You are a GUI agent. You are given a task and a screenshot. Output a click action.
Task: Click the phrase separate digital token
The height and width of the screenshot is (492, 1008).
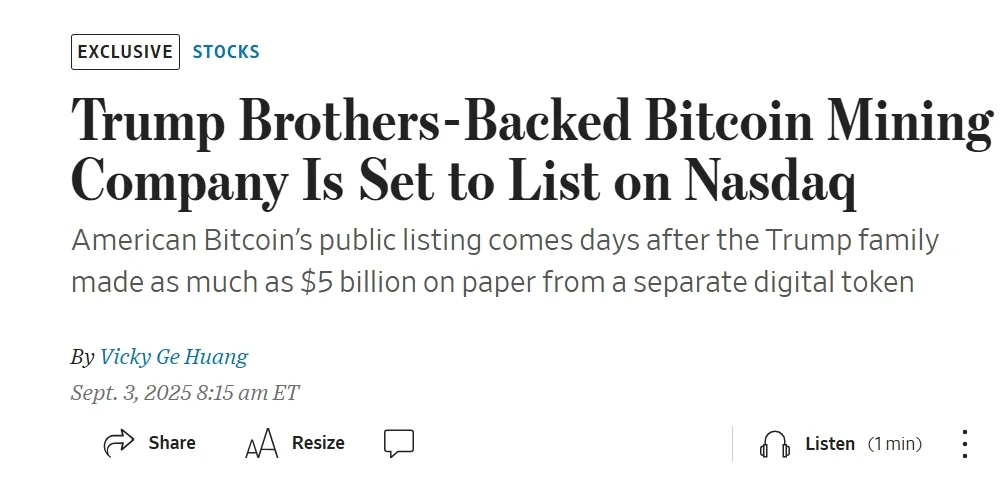[x=773, y=283]
